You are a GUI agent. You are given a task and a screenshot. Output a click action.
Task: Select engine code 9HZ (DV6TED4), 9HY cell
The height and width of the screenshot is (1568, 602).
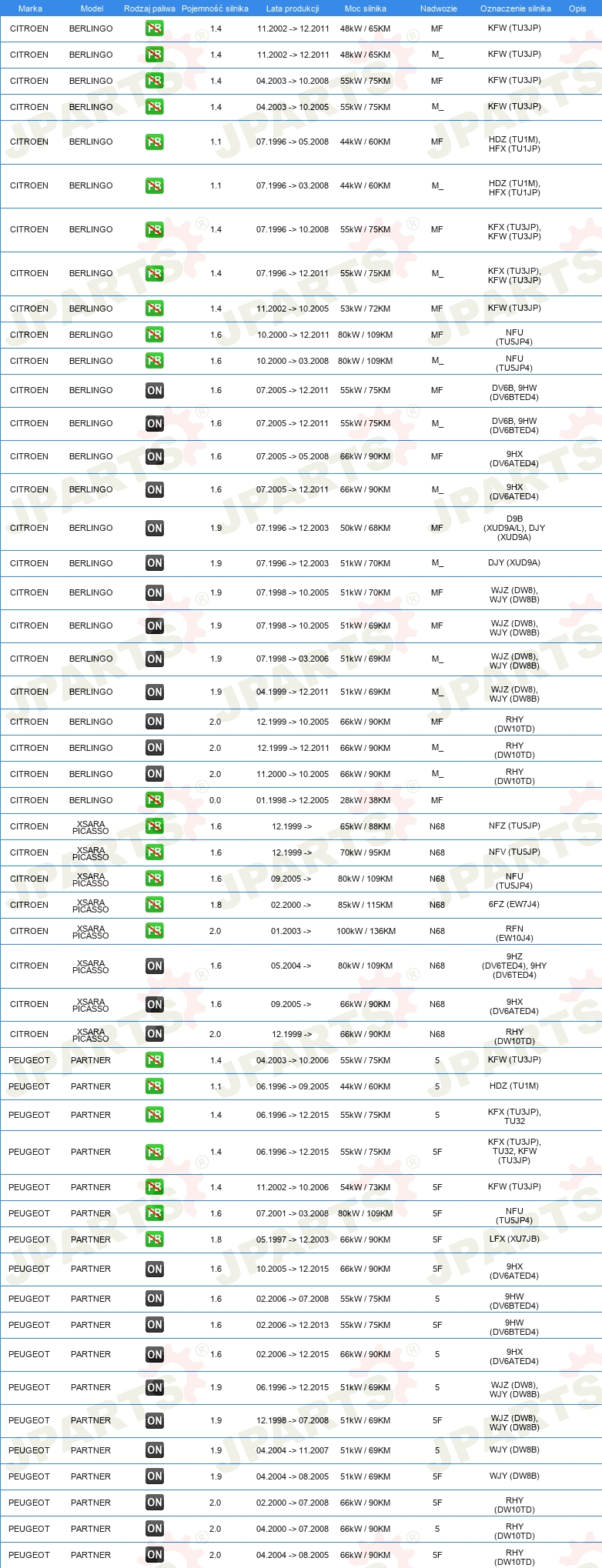[x=515, y=966]
